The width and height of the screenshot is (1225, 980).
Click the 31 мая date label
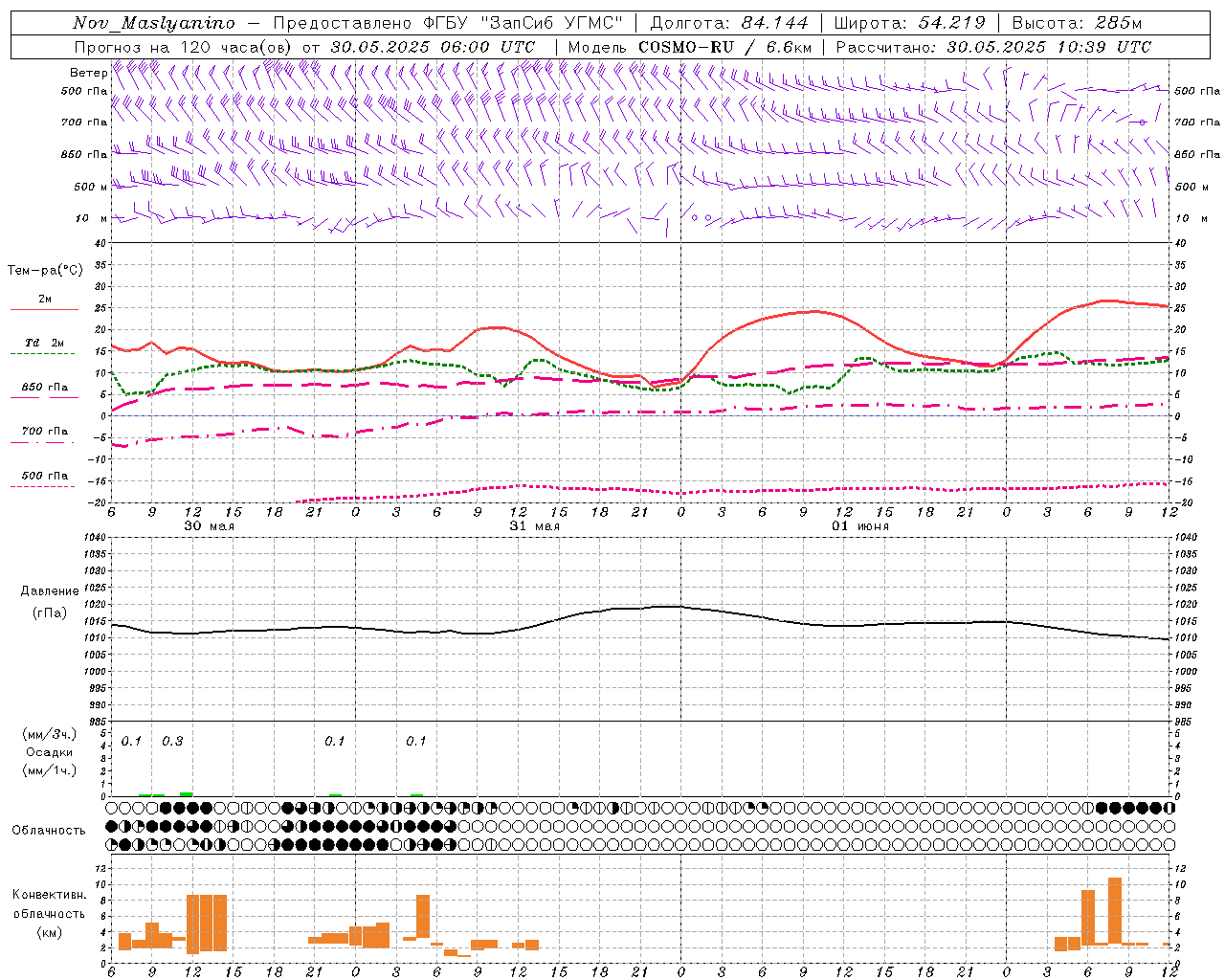coord(534,526)
